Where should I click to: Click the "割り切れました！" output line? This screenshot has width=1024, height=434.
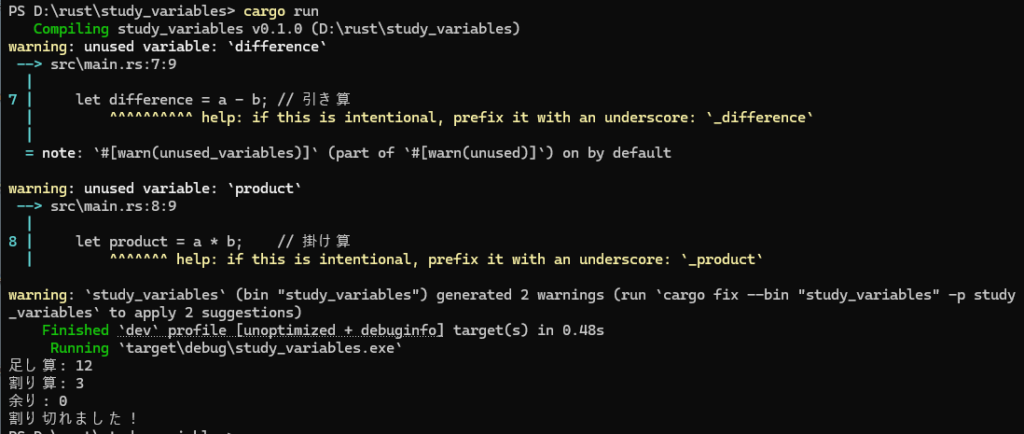pos(72,418)
